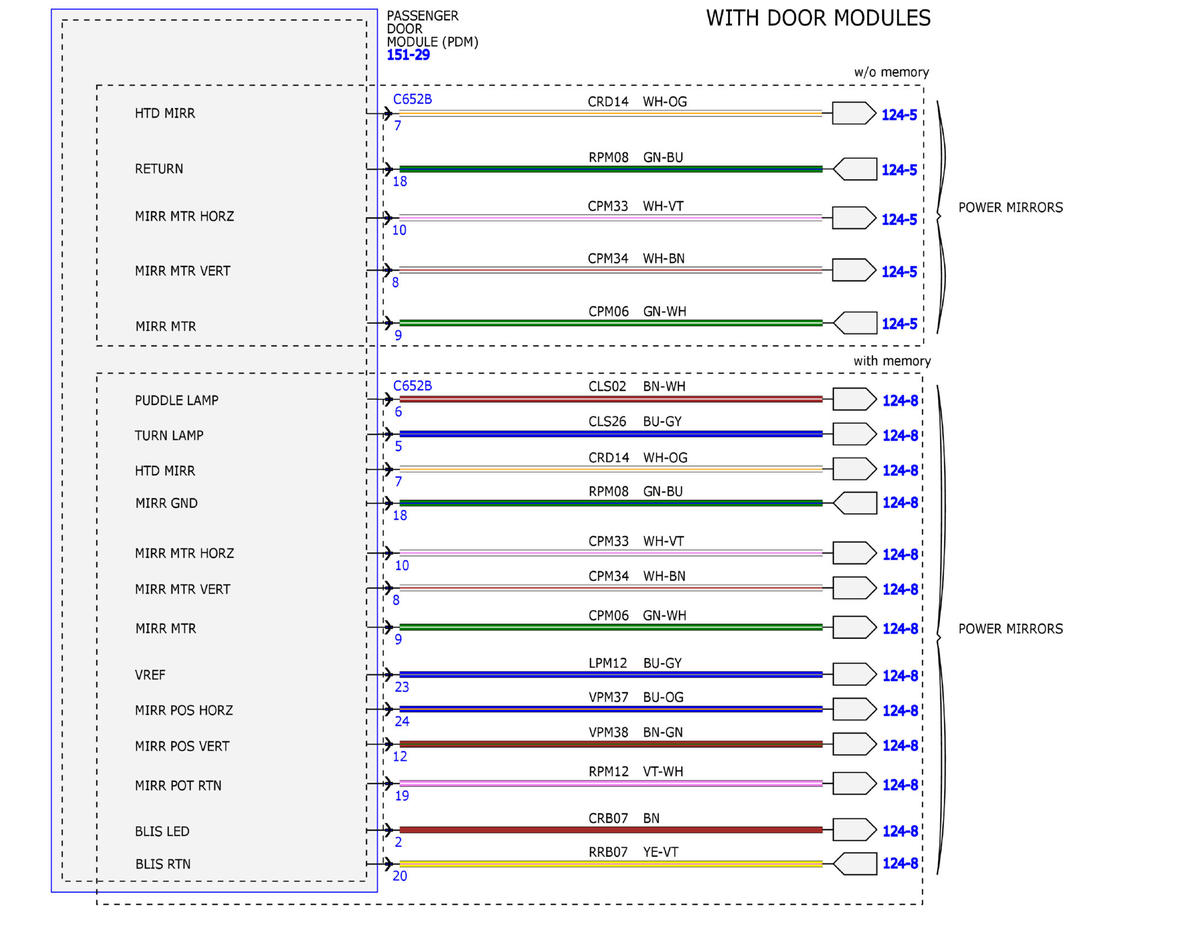Click the PUDDLE LAMP signal label
This screenshot has height=927, width=1200.
click(177, 400)
